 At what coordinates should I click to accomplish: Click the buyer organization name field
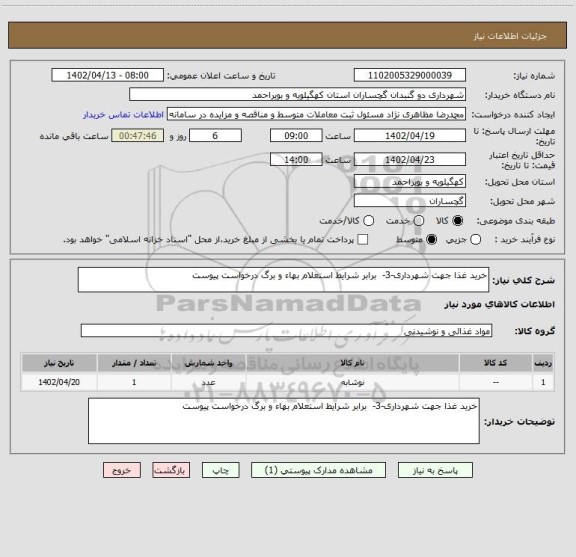tap(298, 95)
